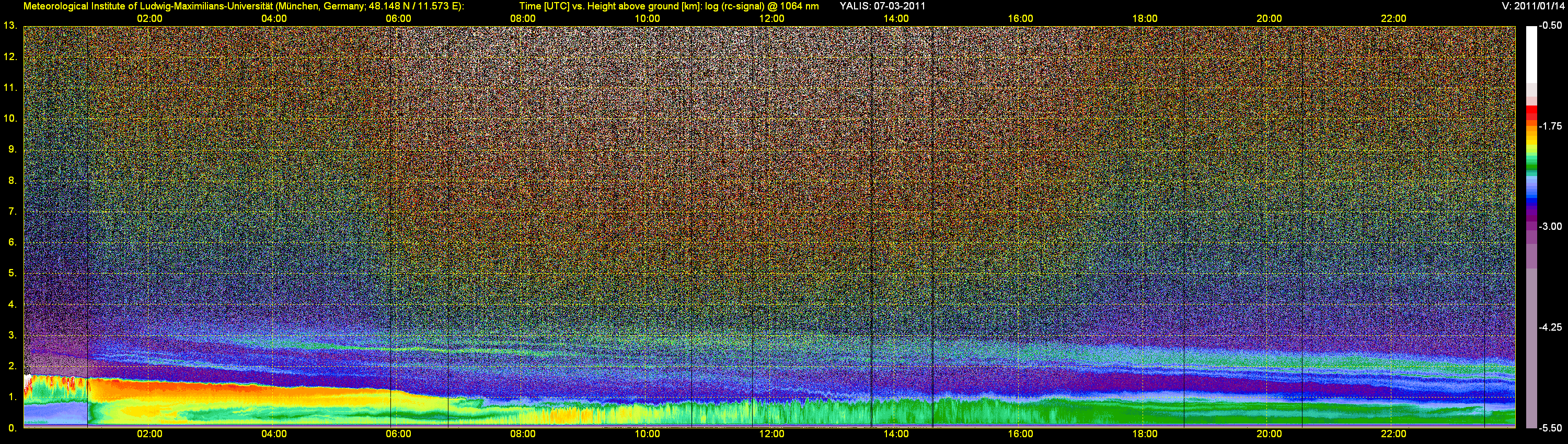Click the white band of the color scale
Viewport: 1568px width, 444px height.
pos(1531,55)
